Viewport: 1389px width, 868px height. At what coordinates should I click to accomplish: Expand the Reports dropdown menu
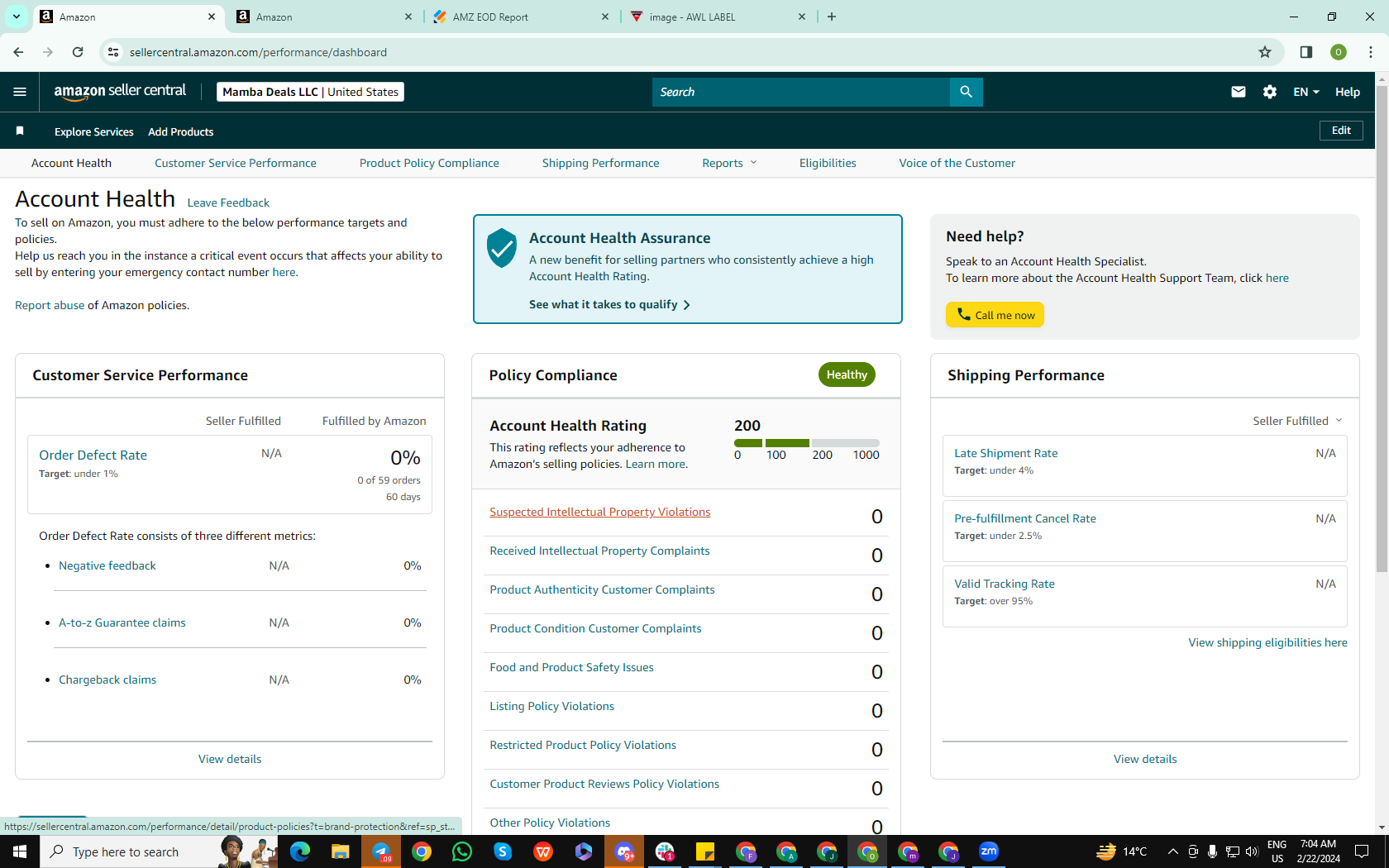pyautogui.click(x=729, y=163)
